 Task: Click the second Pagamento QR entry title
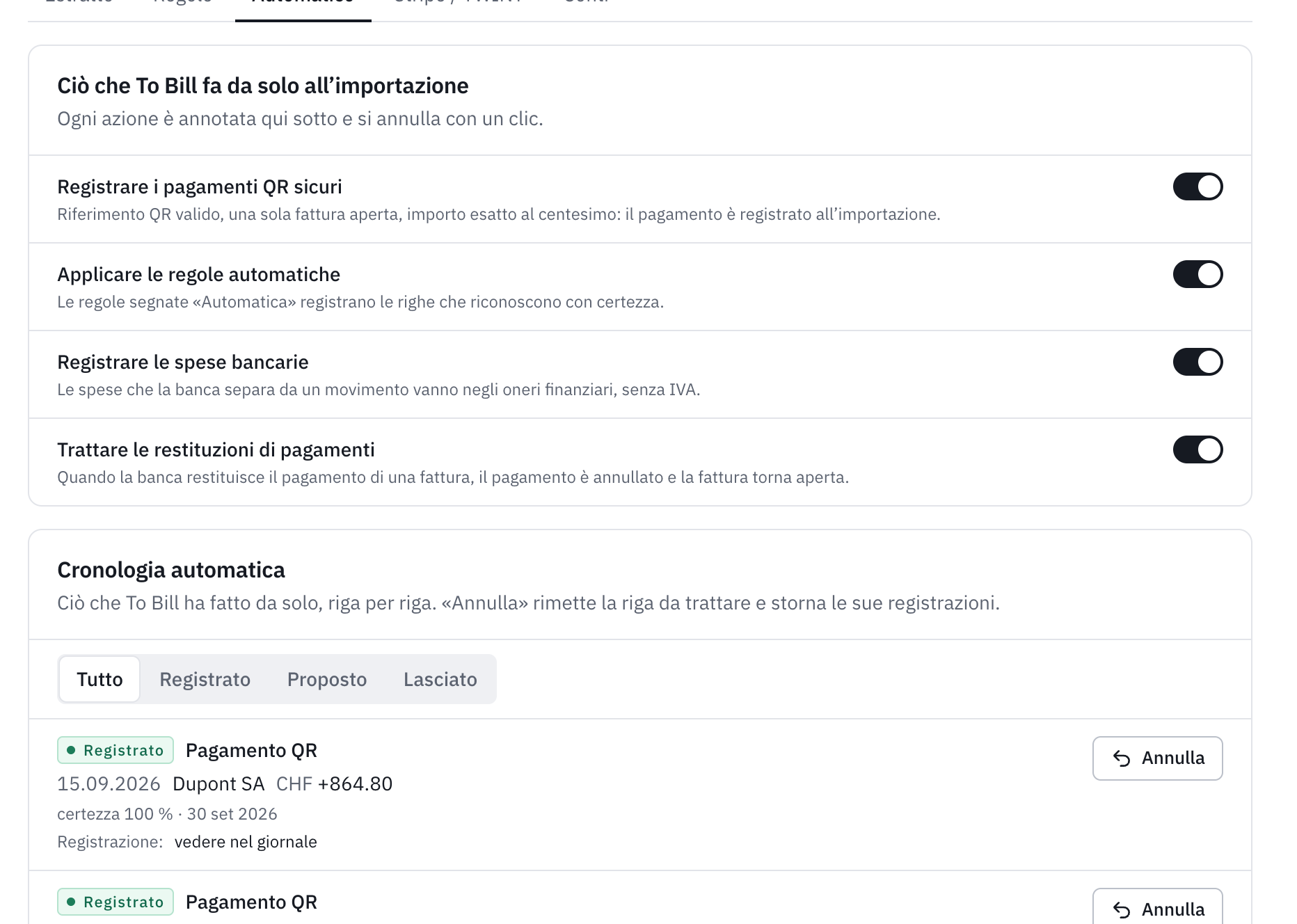click(251, 902)
